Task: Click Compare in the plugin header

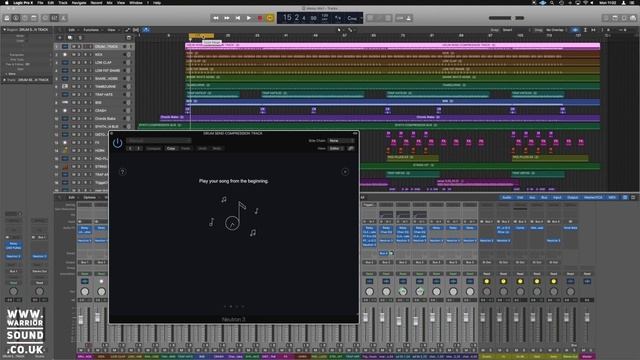Action: (x=154, y=149)
